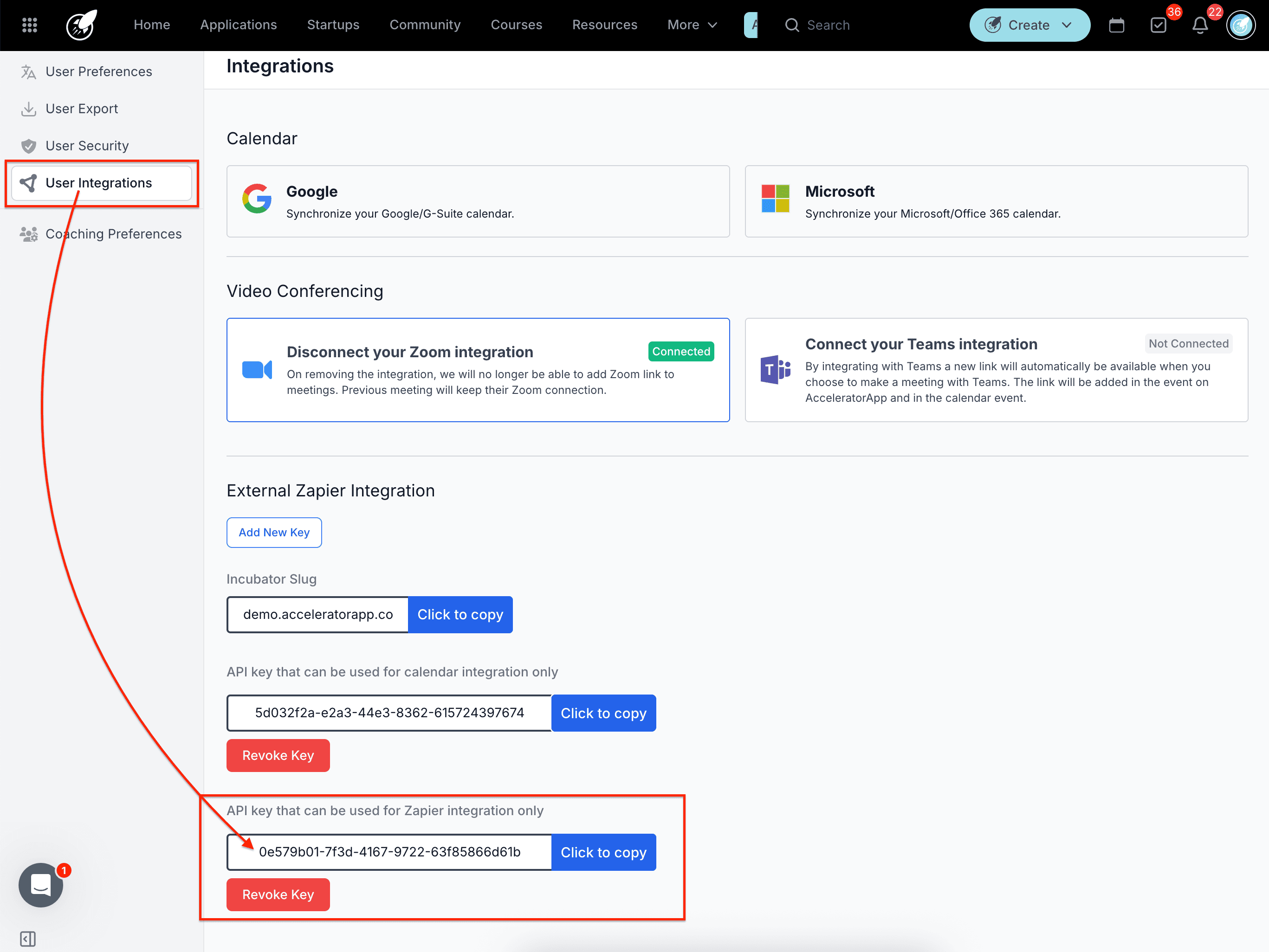This screenshot has width=1269, height=952.
Task: Click the Microsoft integration icon
Action: pyautogui.click(x=775, y=200)
